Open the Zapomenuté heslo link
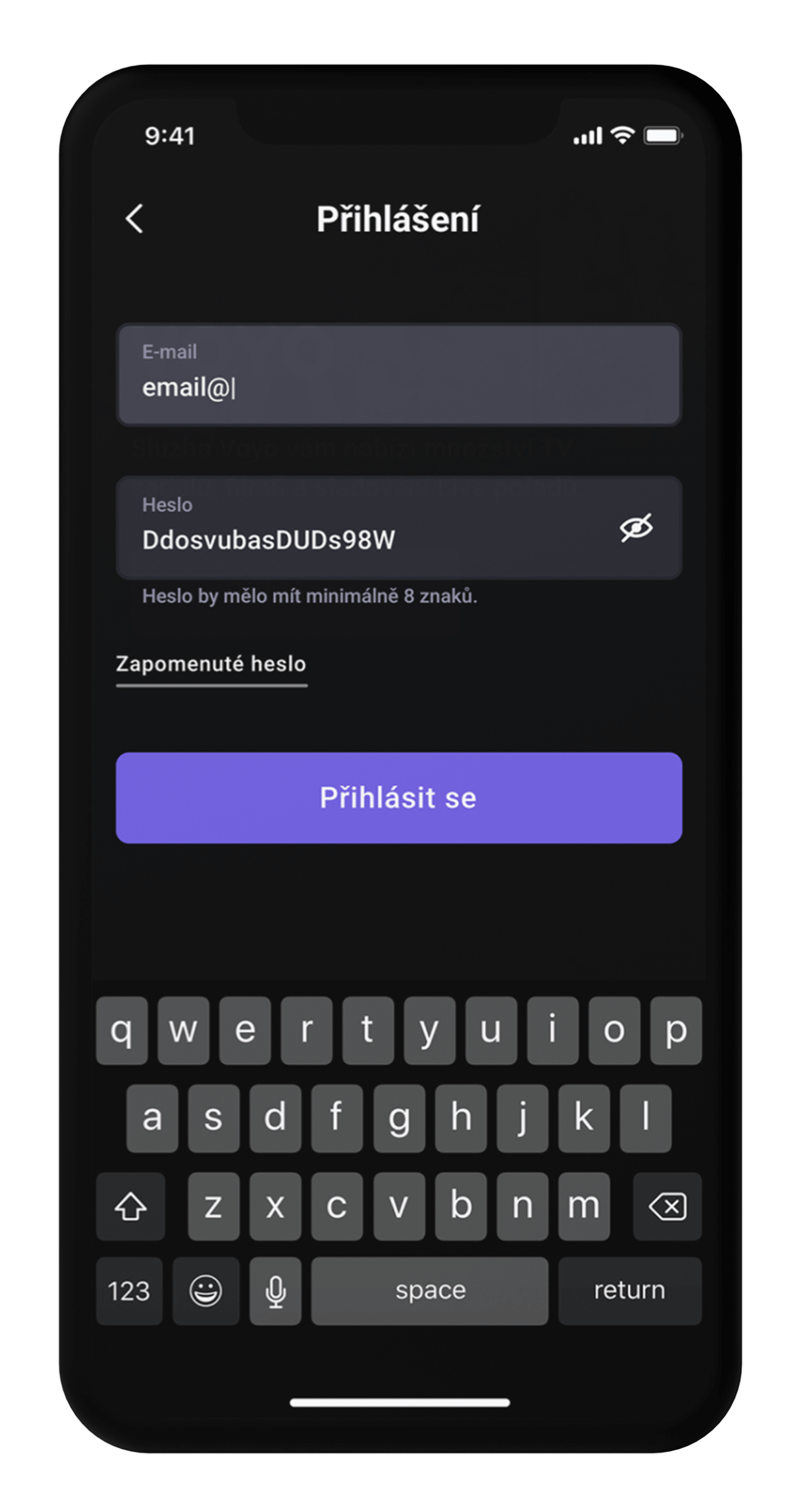 [211, 665]
